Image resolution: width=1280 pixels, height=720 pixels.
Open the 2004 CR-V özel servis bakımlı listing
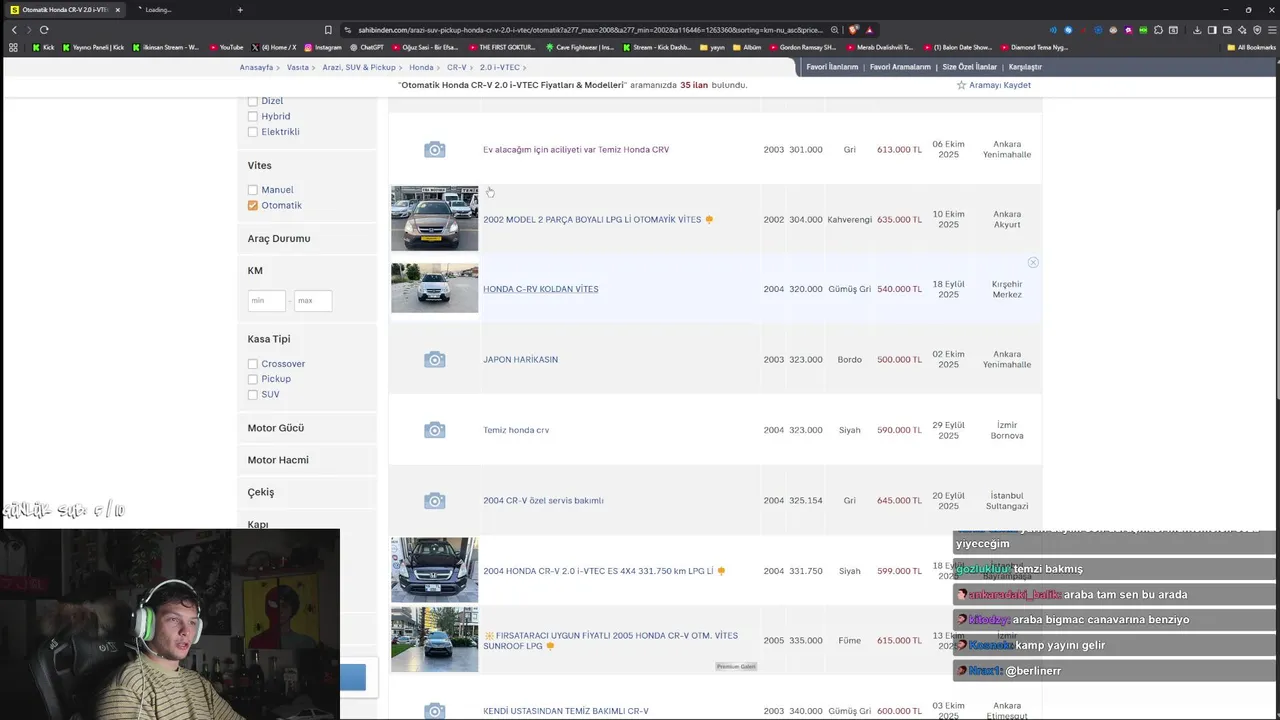coord(543,500)
